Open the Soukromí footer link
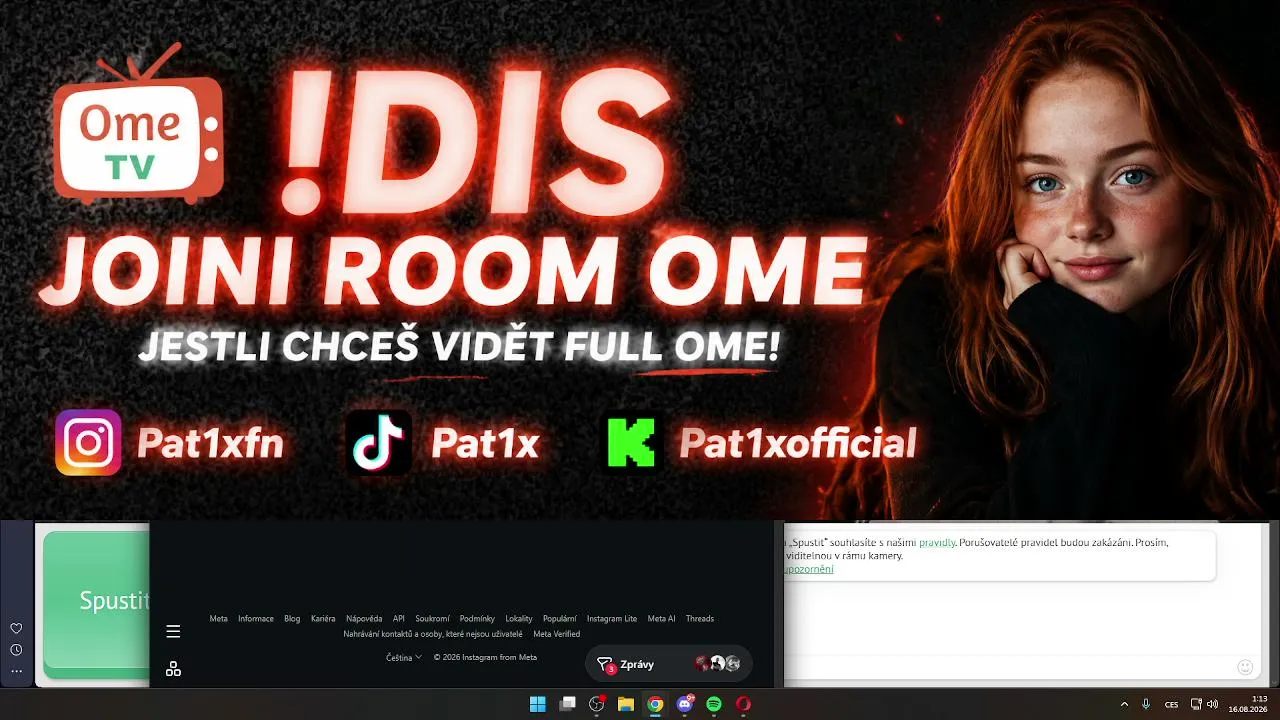 432,619
